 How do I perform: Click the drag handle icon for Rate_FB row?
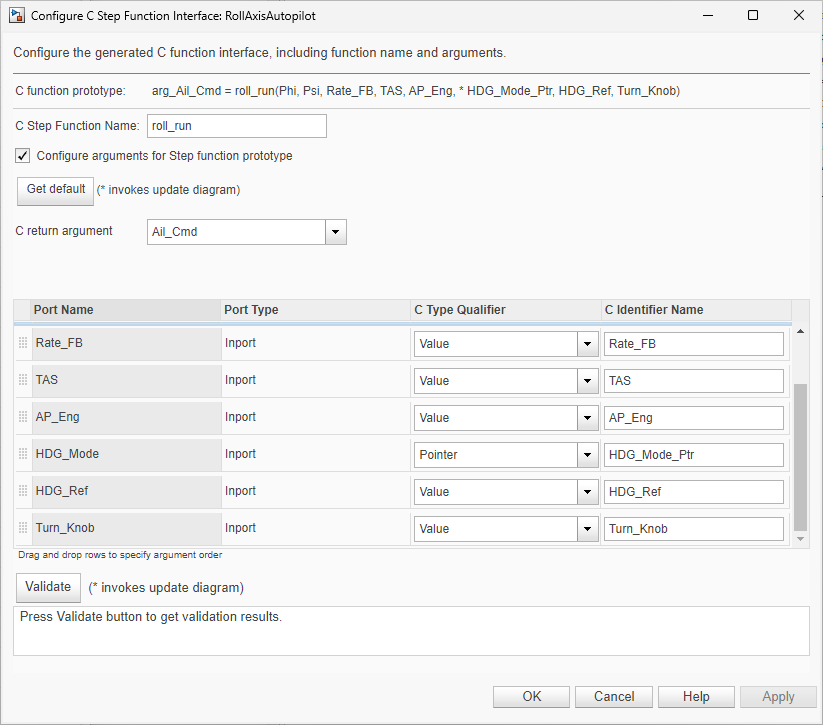[x=23, y=343]
